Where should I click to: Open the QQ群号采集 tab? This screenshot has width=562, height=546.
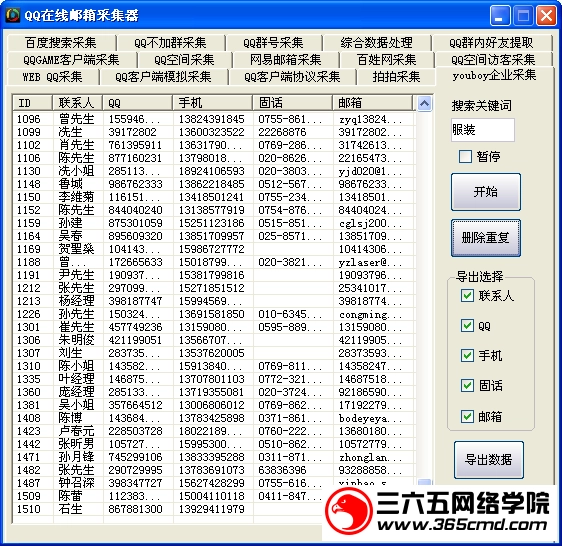click(273, 43)
